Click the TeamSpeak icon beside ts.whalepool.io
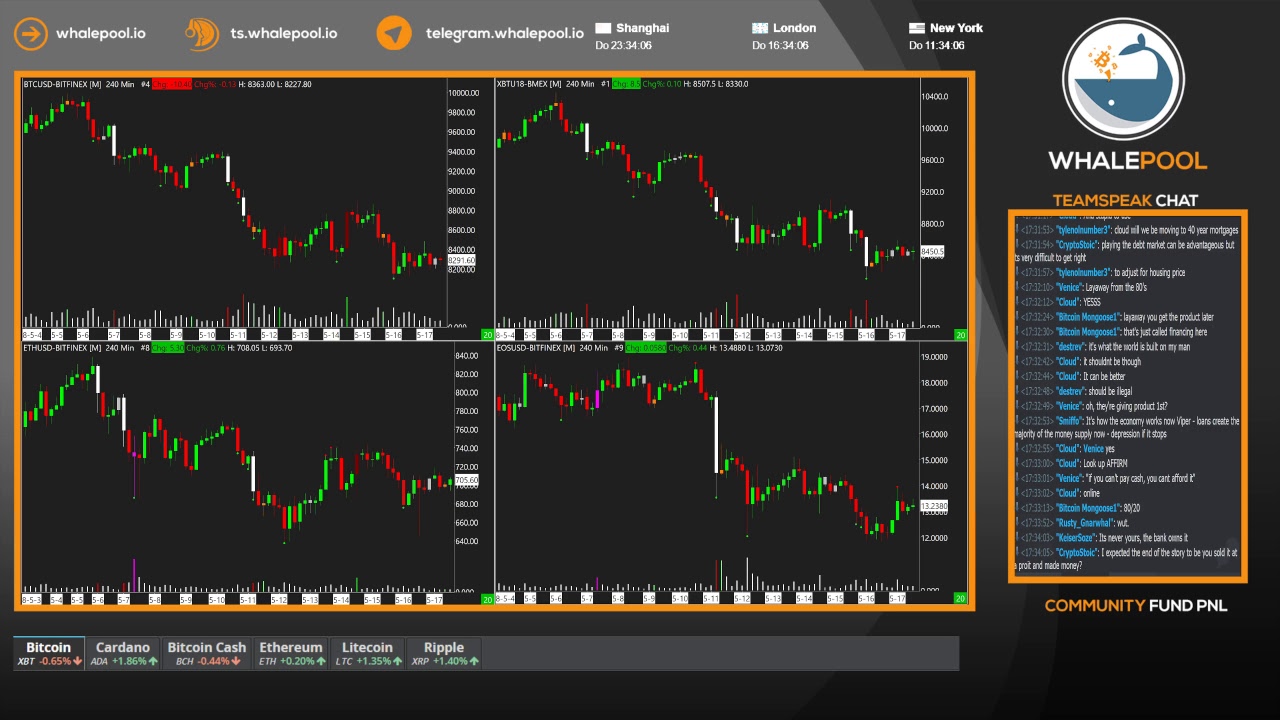Viewport: 1280px width, 720px height. click(202, 33)
